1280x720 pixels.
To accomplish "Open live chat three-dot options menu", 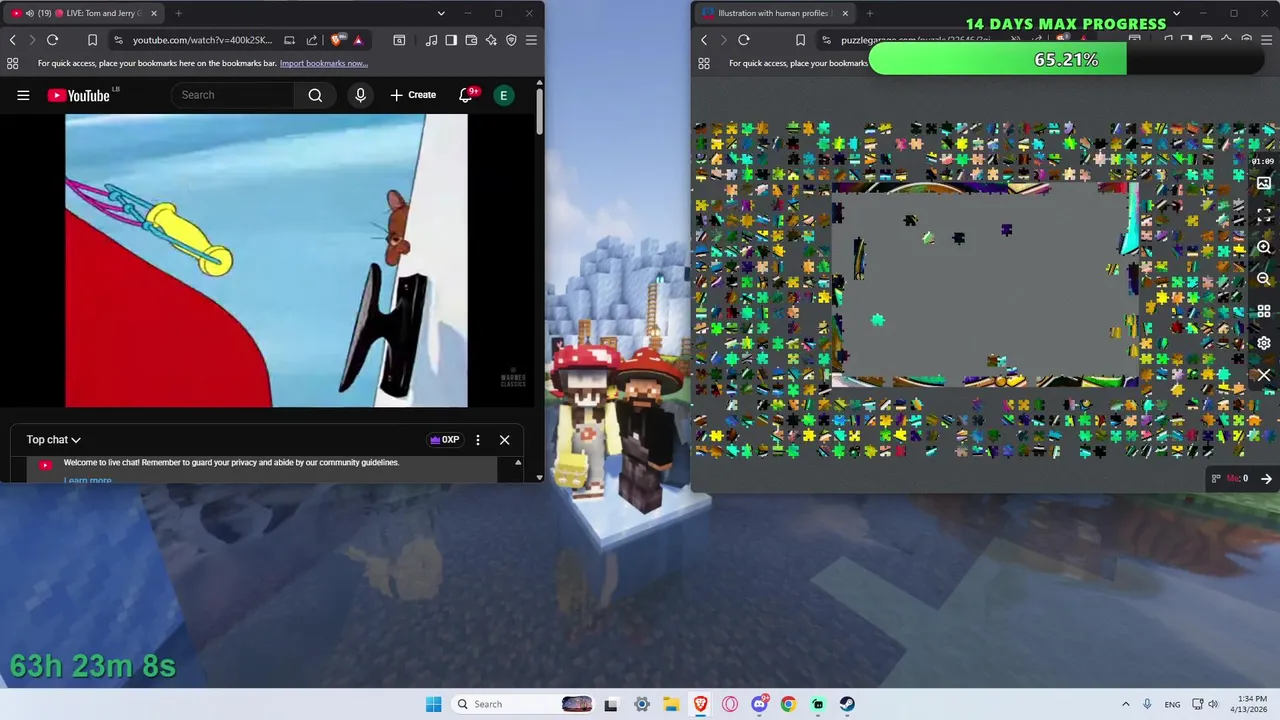I will point(478,439).
